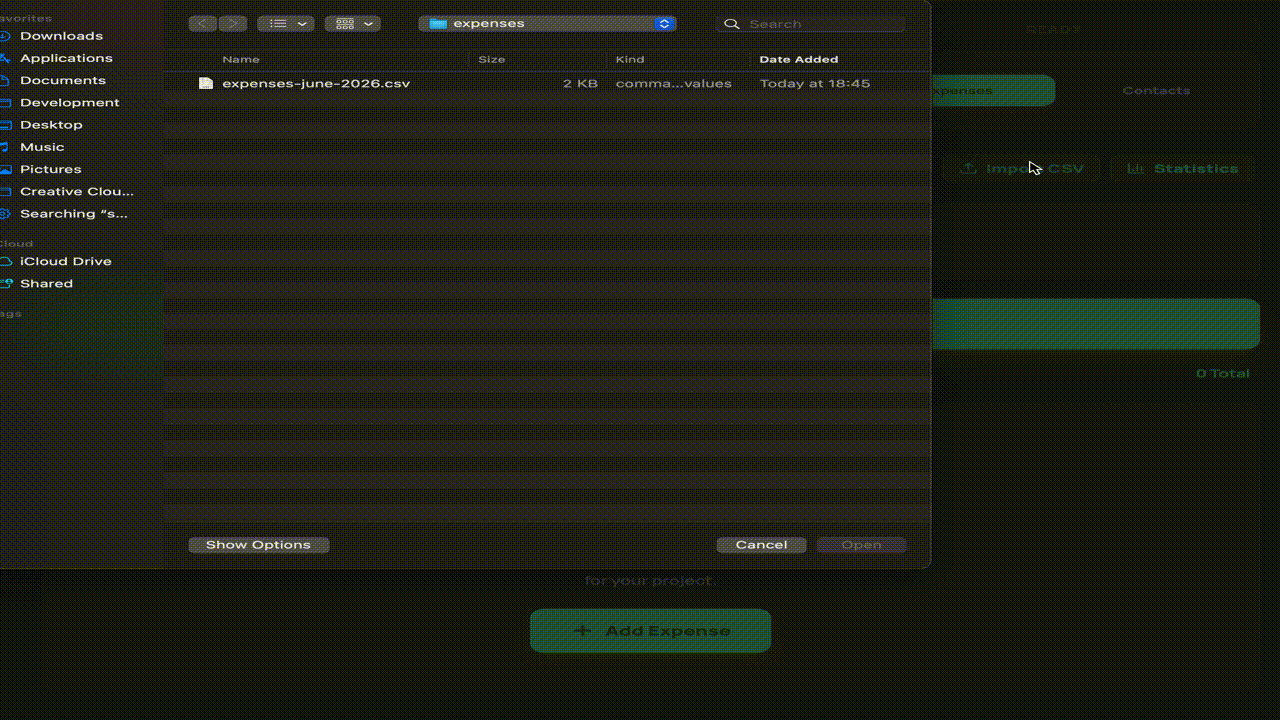Open Desktop in the sidebar
The height and width of the screenshot is (720, 1280).
click(x=51, y=125)
